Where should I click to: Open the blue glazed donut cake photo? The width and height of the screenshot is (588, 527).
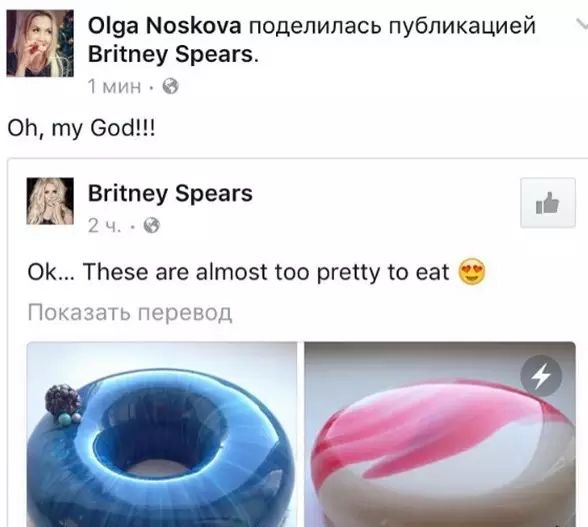point(162,434)
